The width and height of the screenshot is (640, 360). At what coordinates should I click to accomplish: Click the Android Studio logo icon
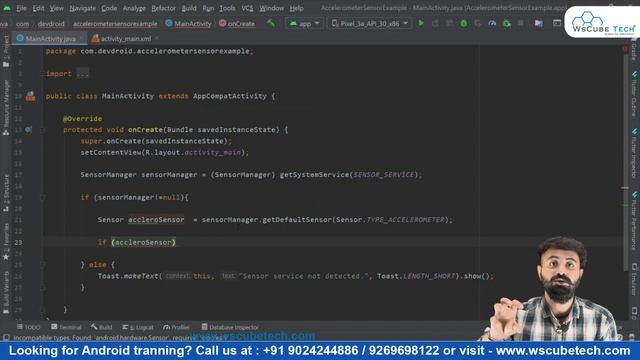(x=7, y=8)
